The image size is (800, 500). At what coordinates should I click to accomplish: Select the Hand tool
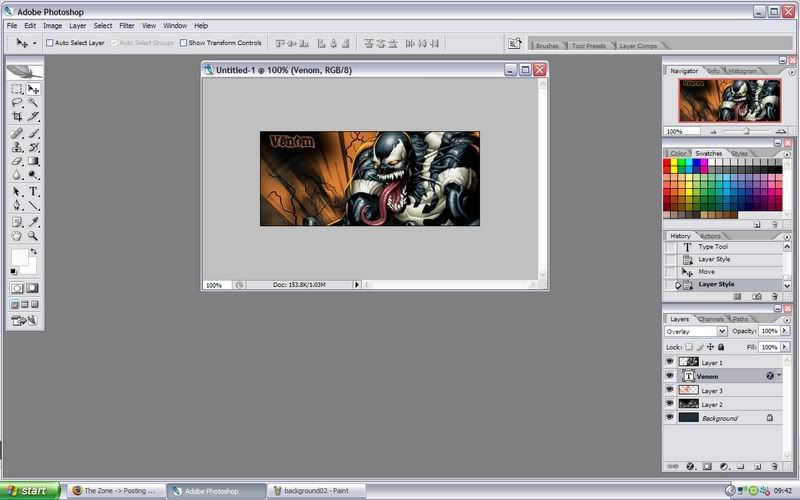coord(17,236)
